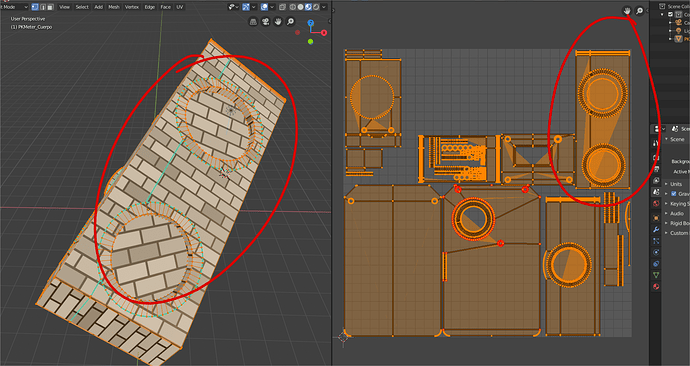
Task: Open the Object properties tab
Action: pyautogui.click(x=656, y=218)
